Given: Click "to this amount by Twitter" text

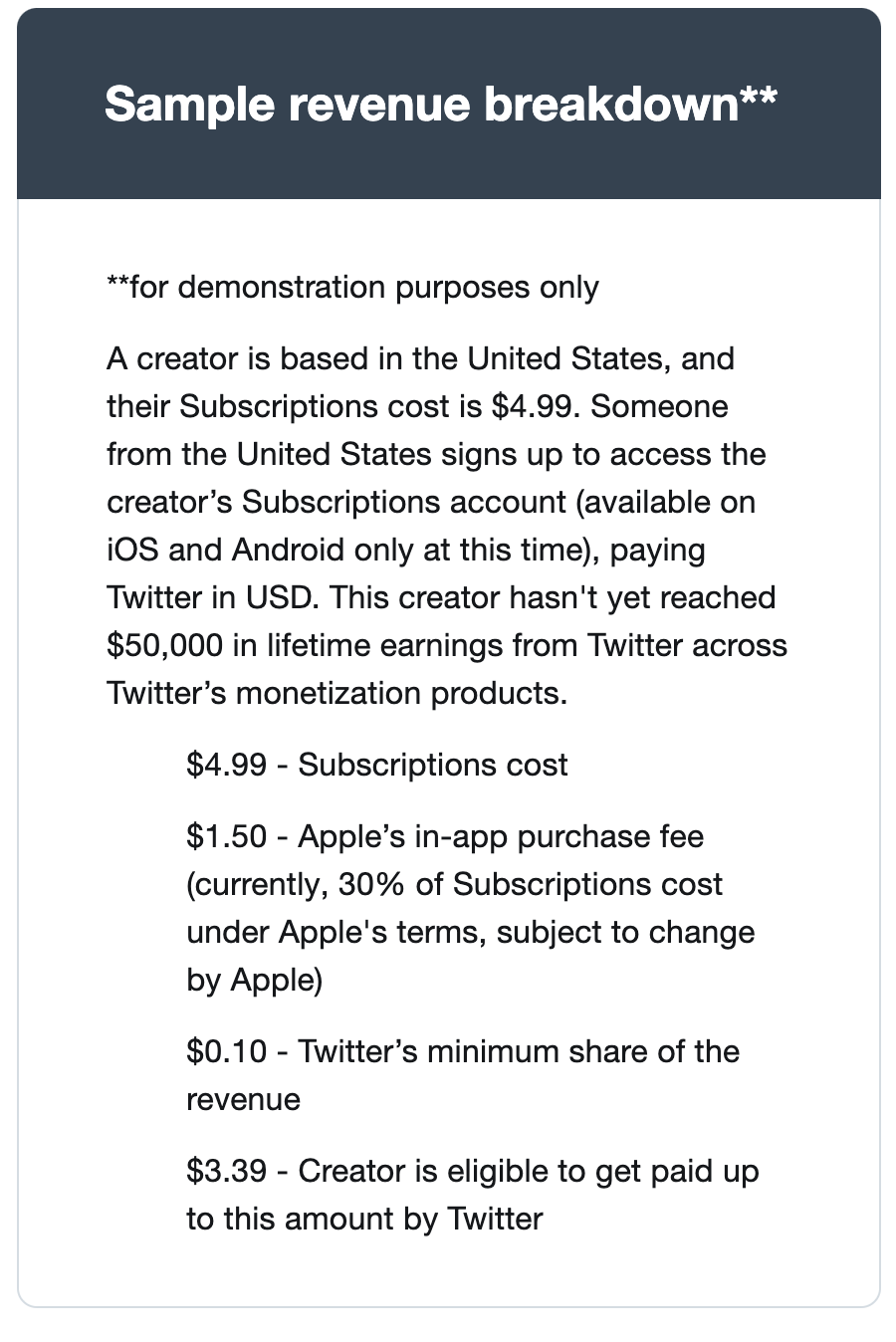Looking at the screenshot, I should 364,1219.
